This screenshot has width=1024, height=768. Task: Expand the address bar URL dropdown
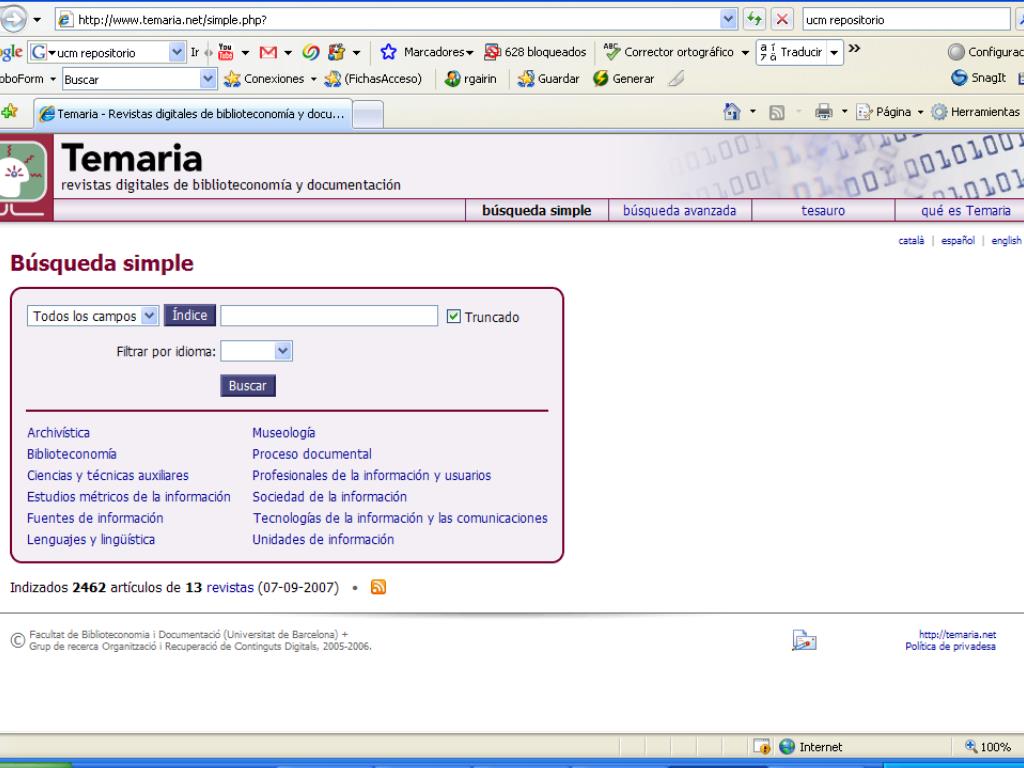point(729,20)
